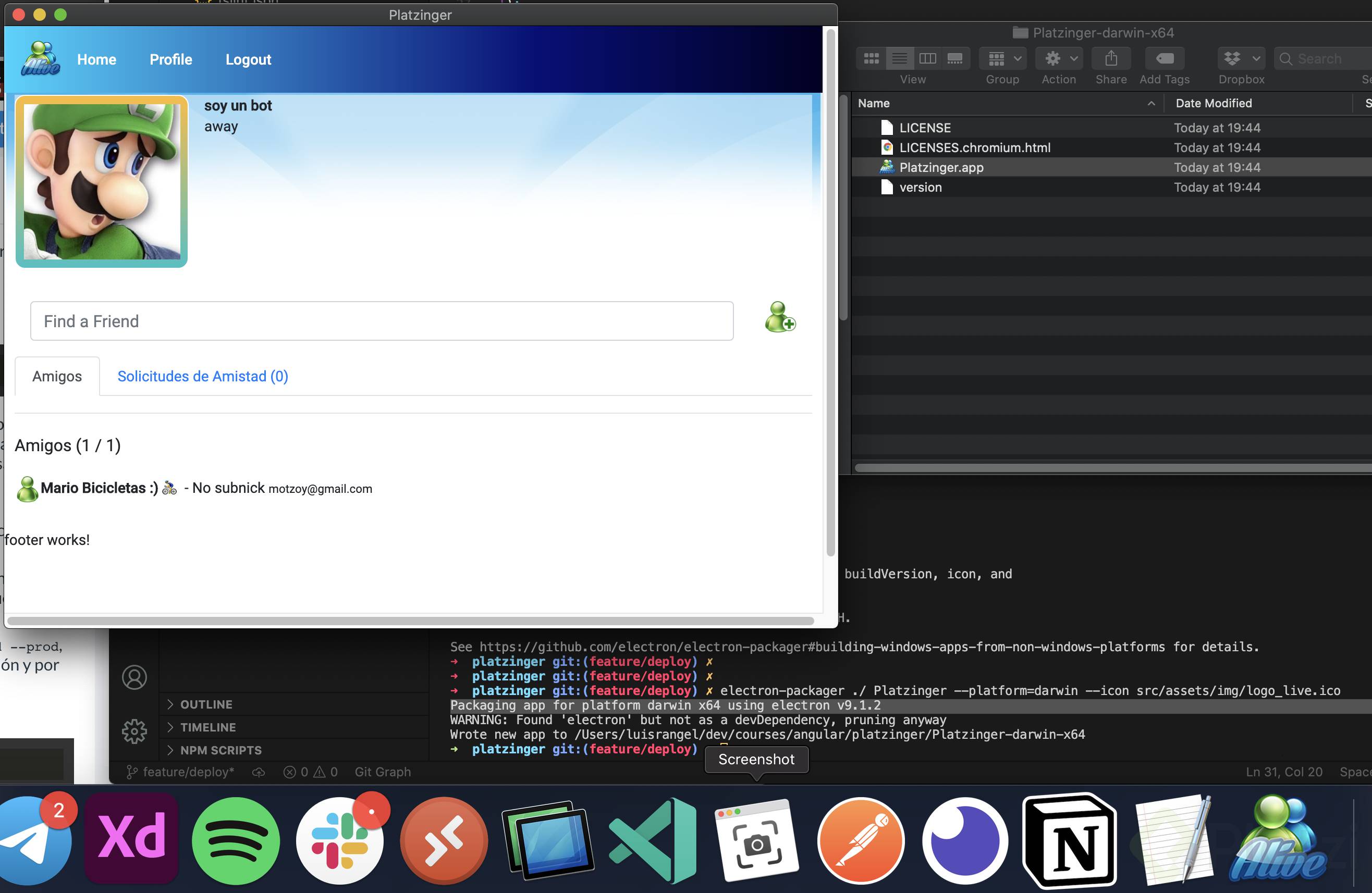The image size is (1372, 893).
Task: Switch Finder to gallery view
Action: tap(954, 59)
